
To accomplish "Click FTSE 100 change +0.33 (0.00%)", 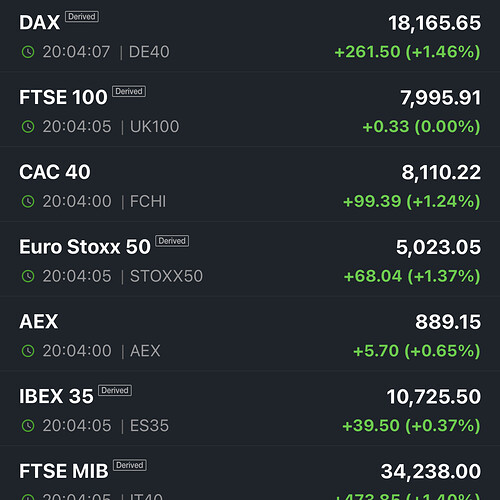I will click(x=421, y=127).
